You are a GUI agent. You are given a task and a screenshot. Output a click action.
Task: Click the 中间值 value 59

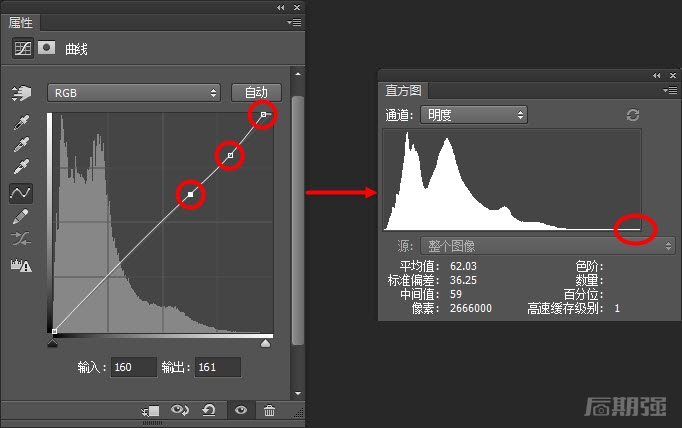click(x=456, y=294)
